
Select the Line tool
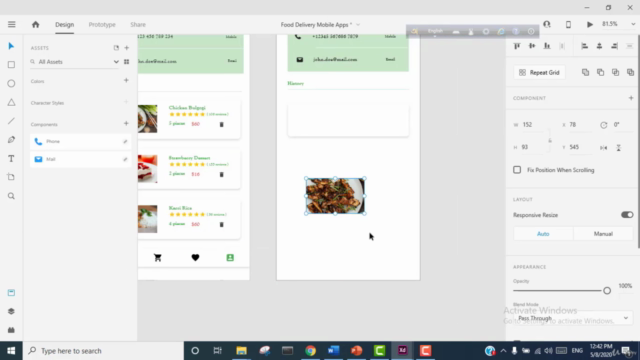11,121
